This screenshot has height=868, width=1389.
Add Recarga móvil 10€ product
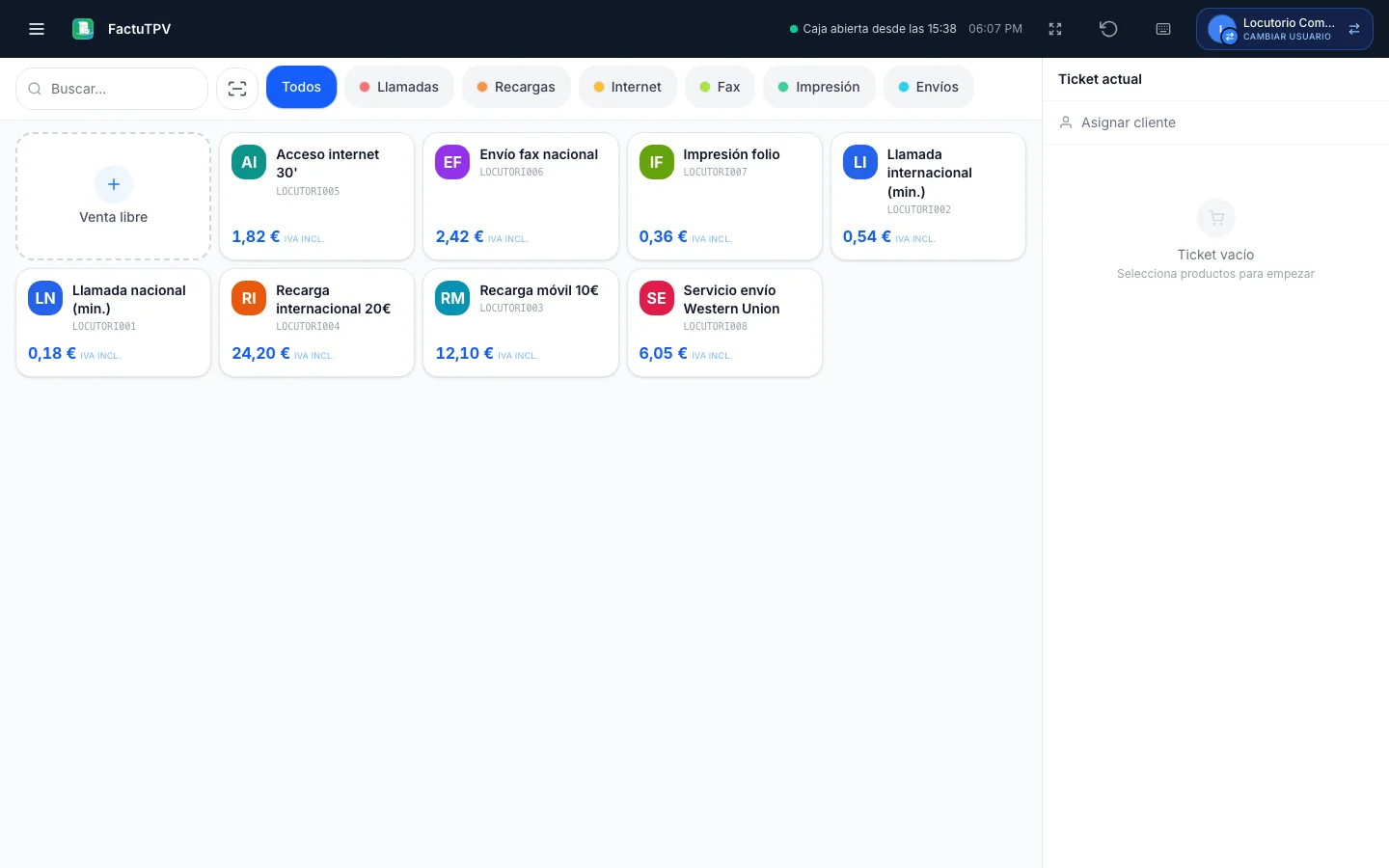pos(521,322)
